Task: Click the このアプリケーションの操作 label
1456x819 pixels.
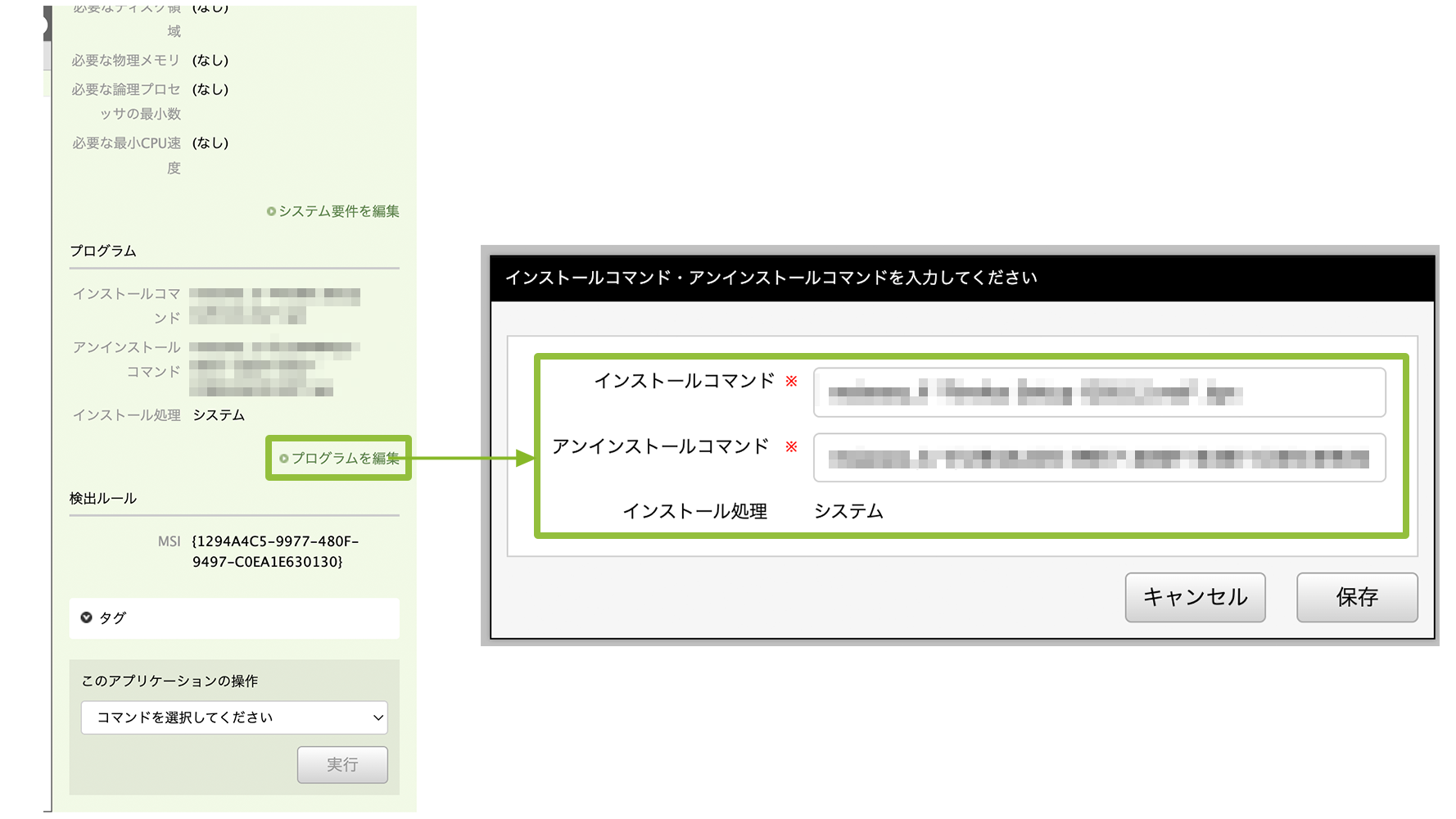Action: (170, 681)
